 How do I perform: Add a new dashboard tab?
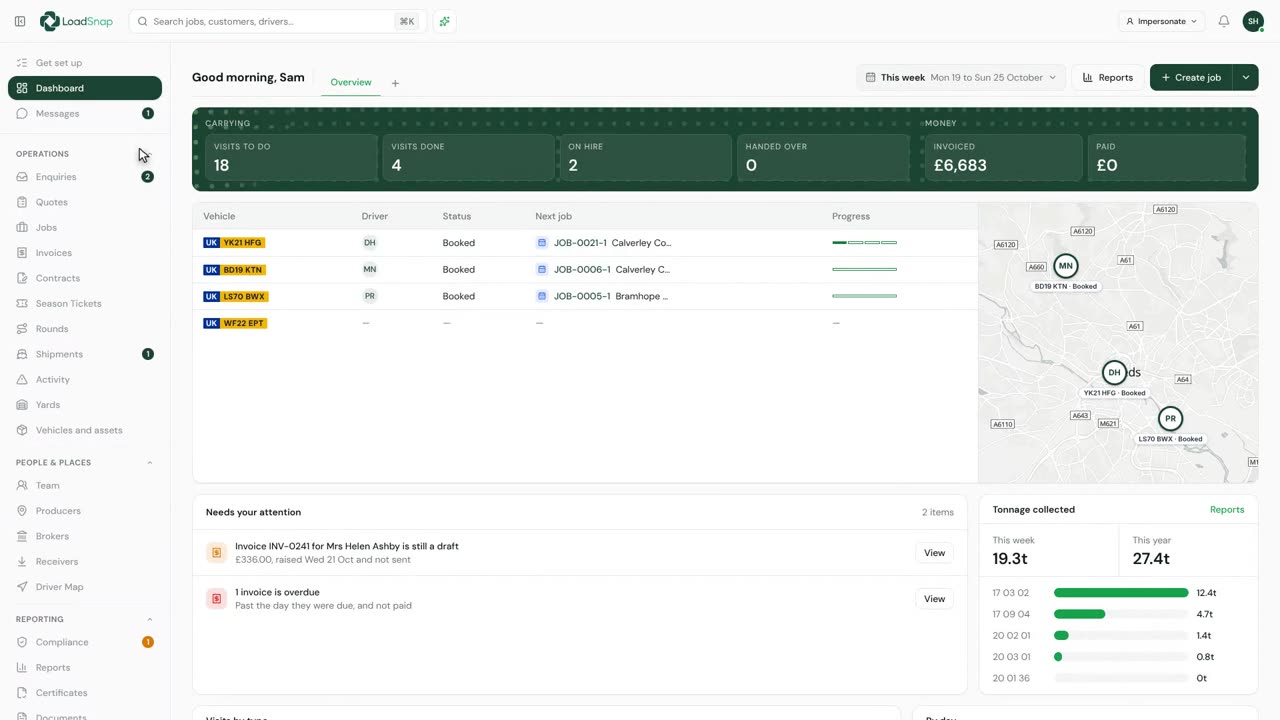pos(395,83)
